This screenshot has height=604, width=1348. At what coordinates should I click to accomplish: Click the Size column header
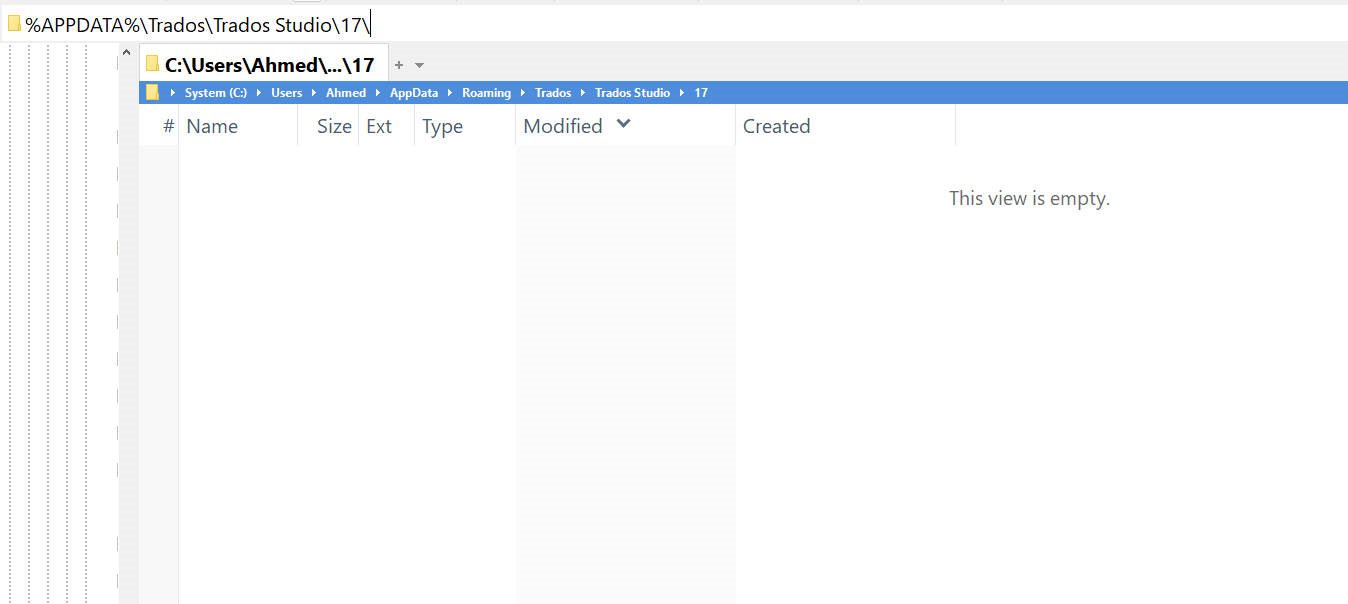333,126
